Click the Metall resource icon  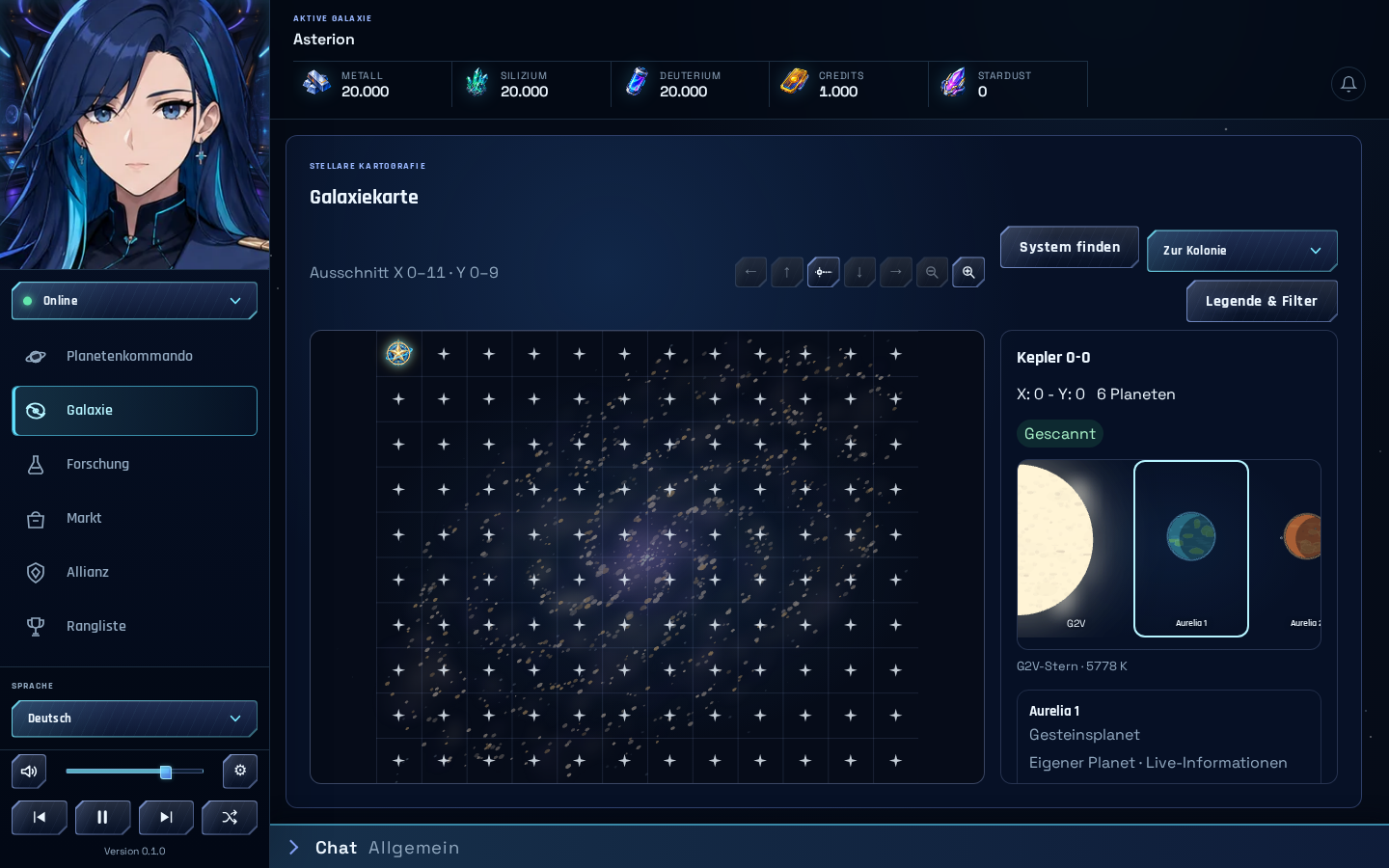(316, 83)
